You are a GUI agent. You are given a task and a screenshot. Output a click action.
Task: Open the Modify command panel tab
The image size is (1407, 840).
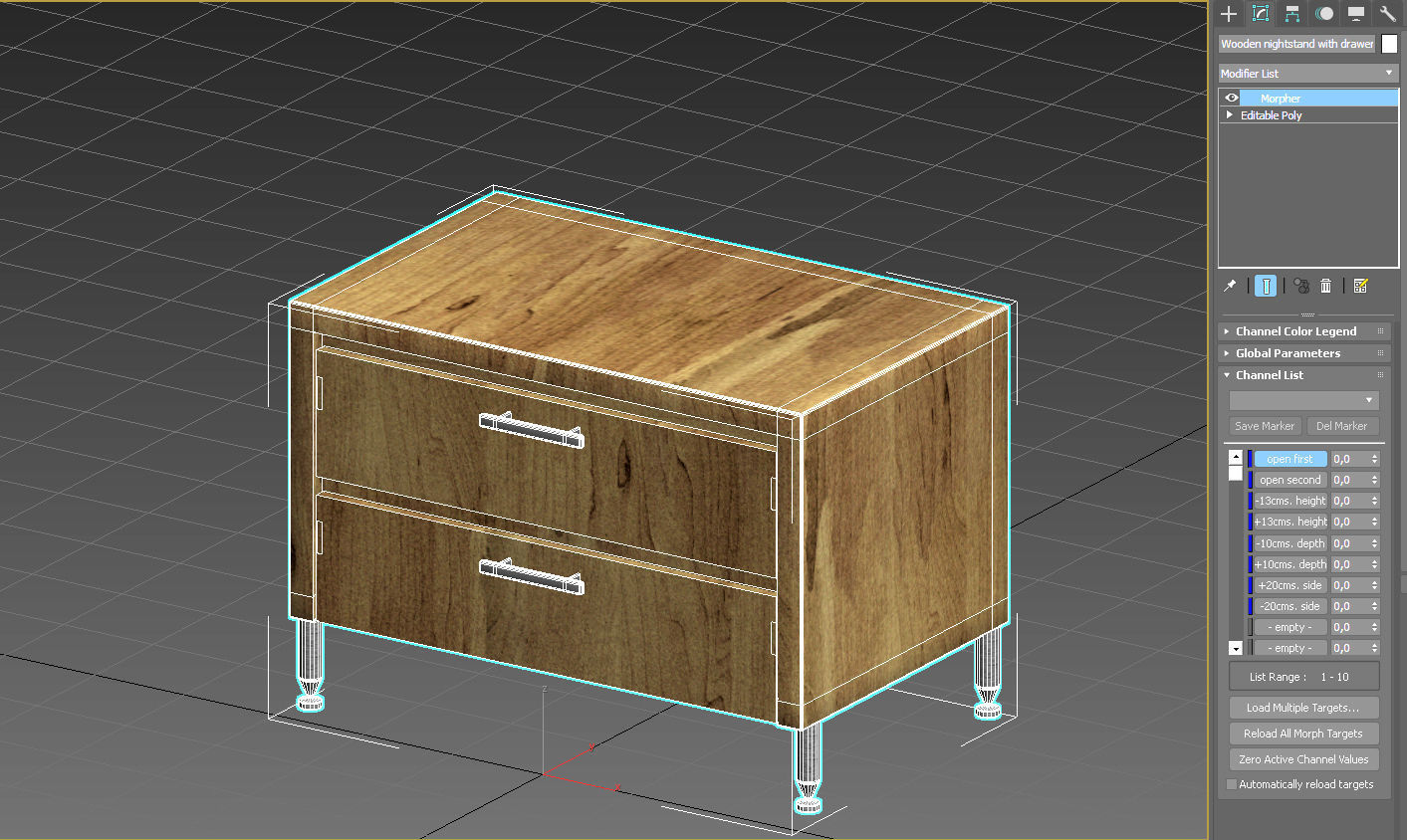point(1261,14)
